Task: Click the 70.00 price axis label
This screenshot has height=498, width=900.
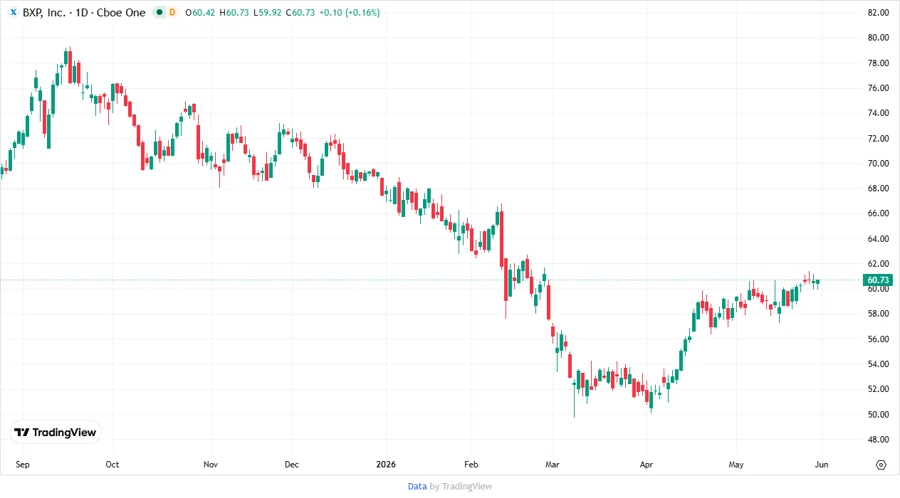Action: click(878, 164)
